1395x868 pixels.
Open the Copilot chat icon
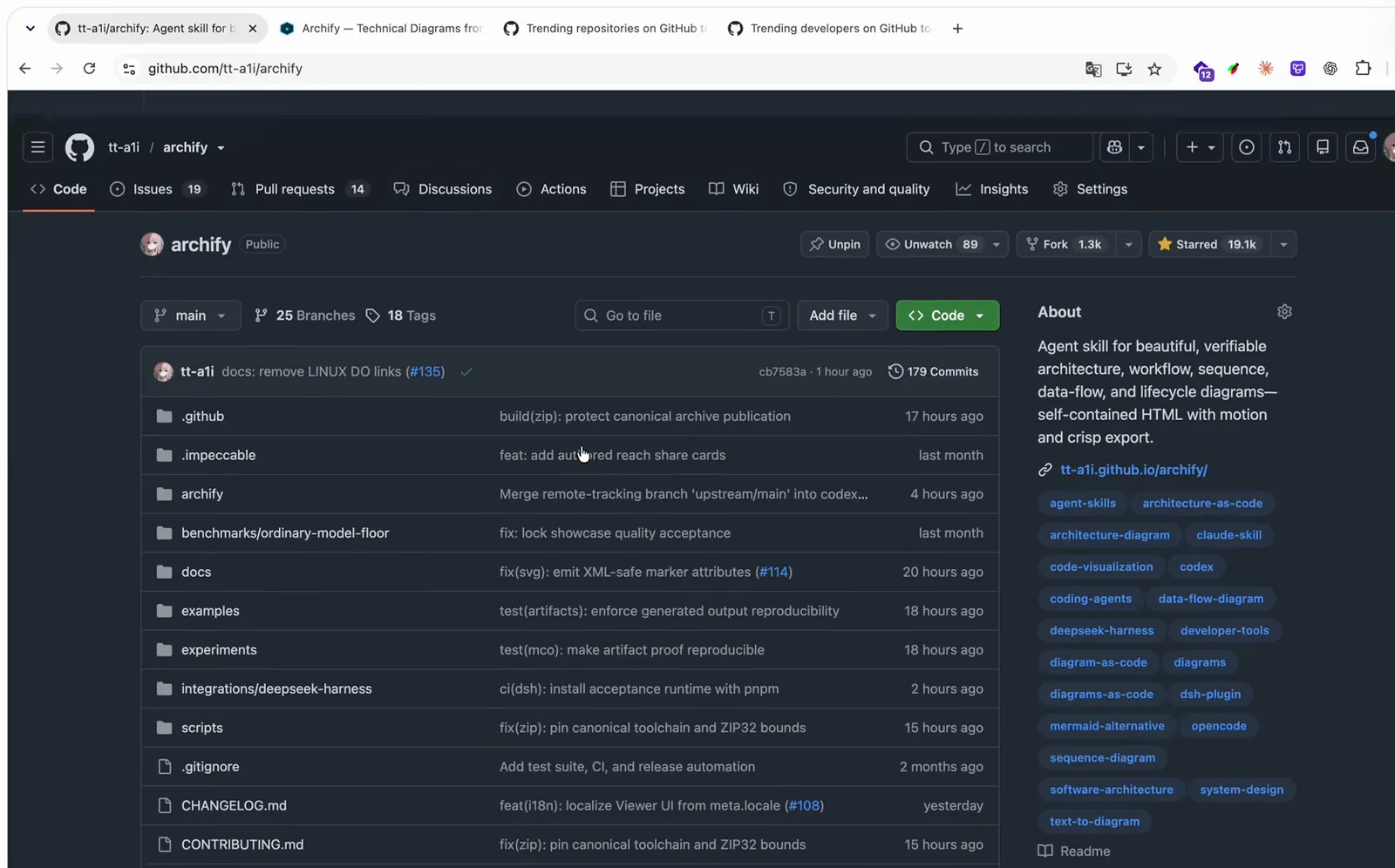pyautogui.click(x=1114, y=147)
